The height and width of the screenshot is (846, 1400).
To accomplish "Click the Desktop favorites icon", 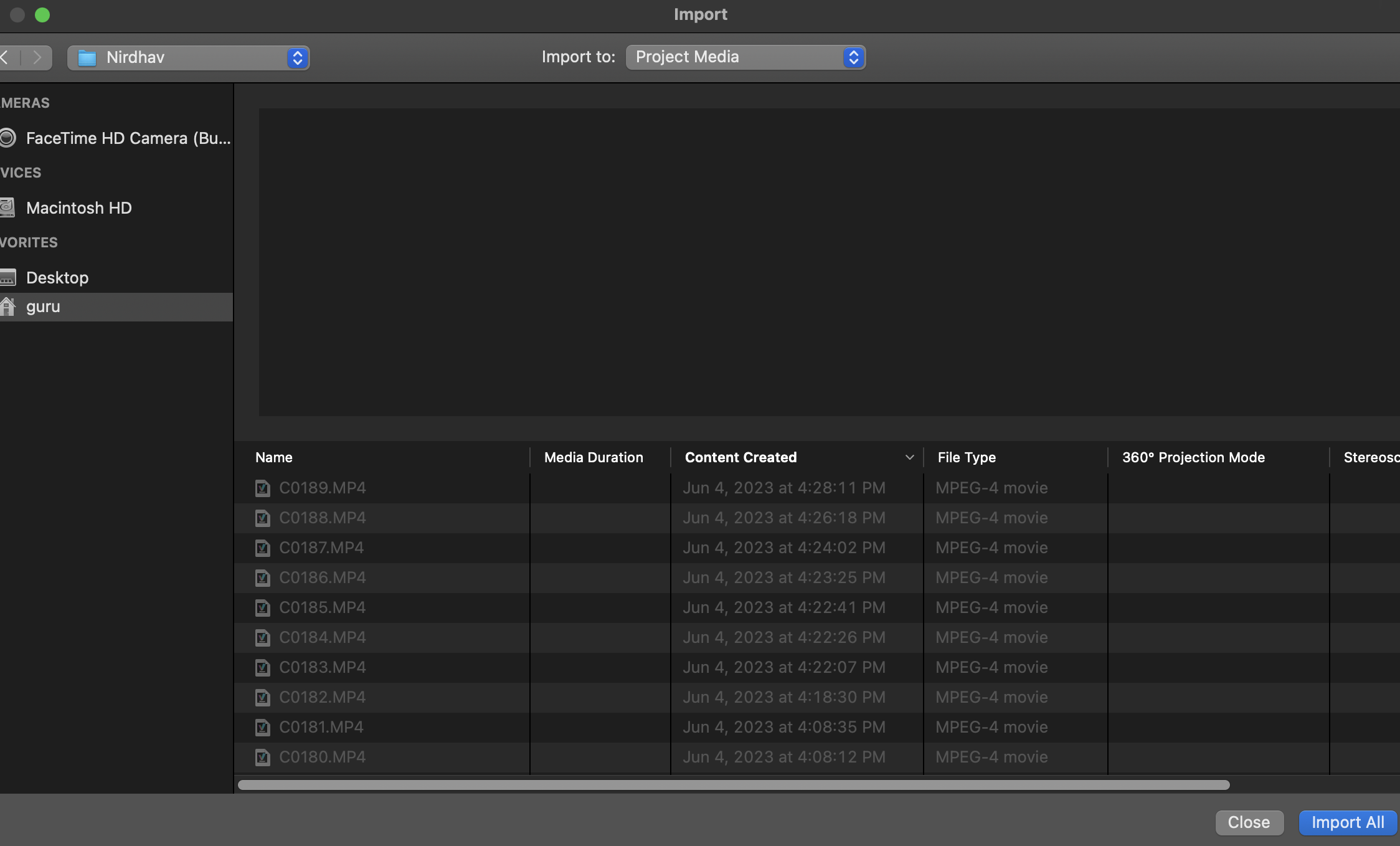I will (10, 277).
